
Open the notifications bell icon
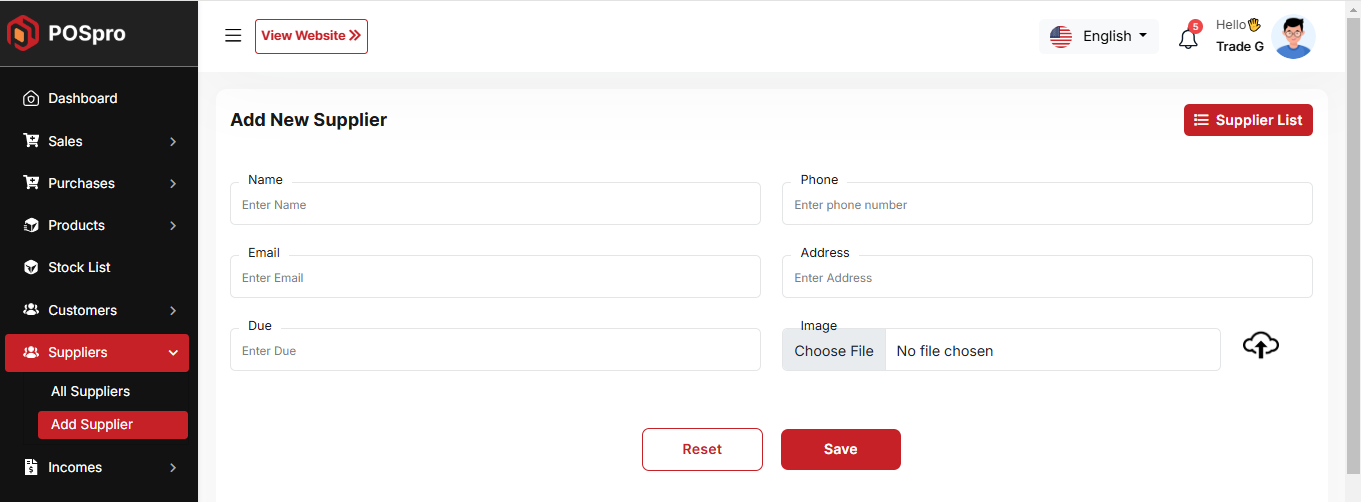(1188, 38)
